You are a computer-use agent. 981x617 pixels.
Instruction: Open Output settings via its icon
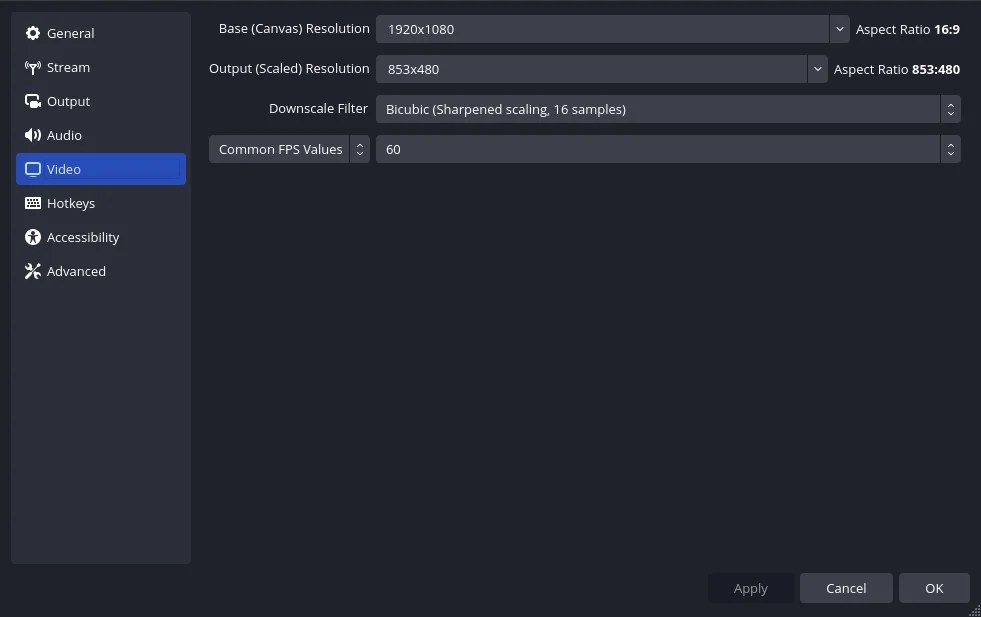(x=32, y=101)
